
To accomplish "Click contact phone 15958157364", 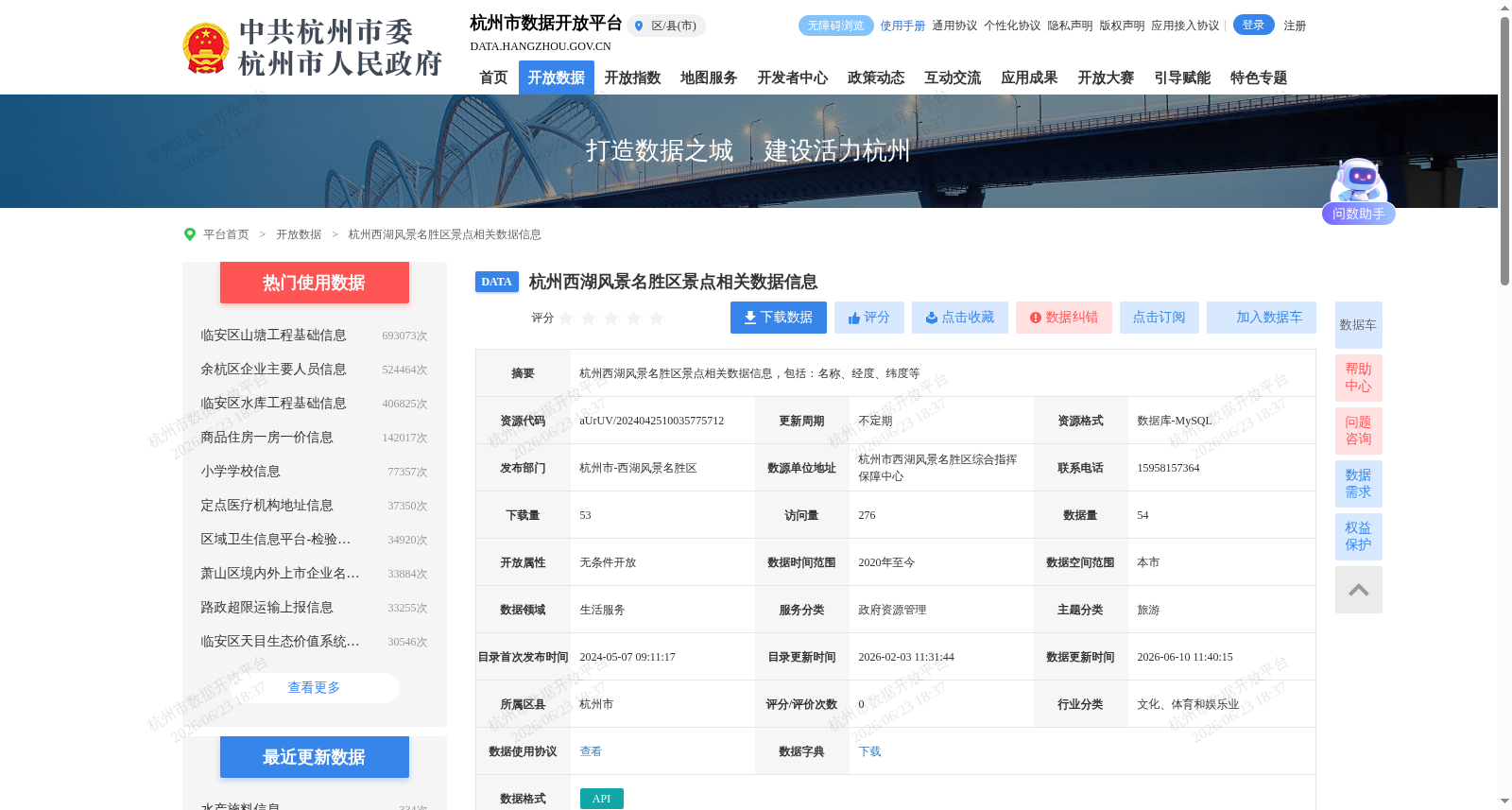I will 1168,468.
